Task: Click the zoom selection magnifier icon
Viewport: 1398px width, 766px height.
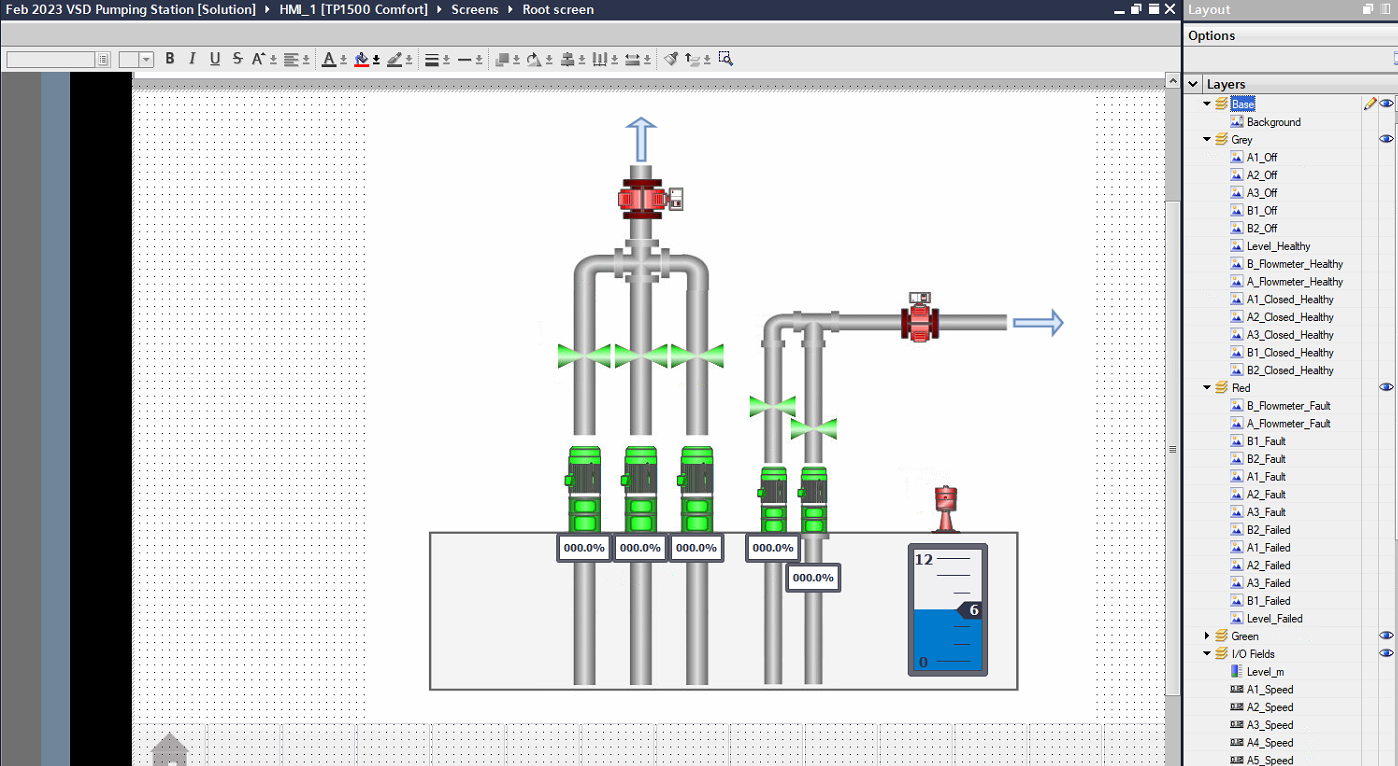Action: coord(726,59)
